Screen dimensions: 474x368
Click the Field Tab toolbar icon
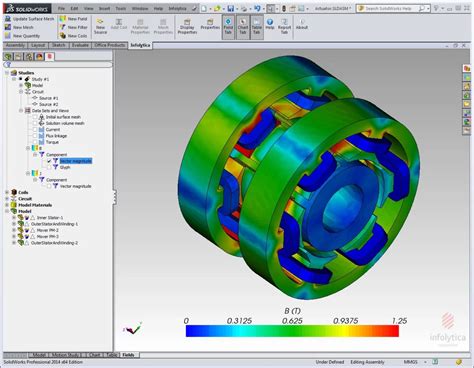click(x=228, y=27)
